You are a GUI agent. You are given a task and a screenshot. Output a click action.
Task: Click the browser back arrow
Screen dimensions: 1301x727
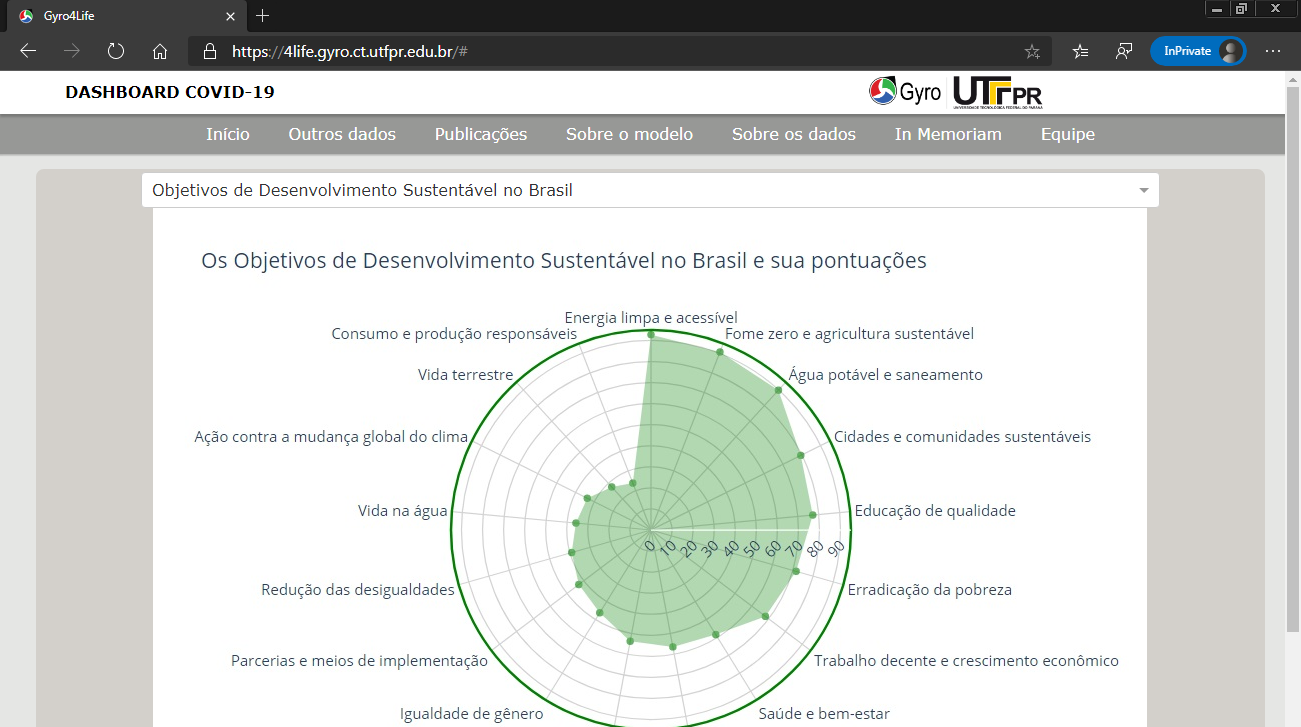[x=28, y=51]
